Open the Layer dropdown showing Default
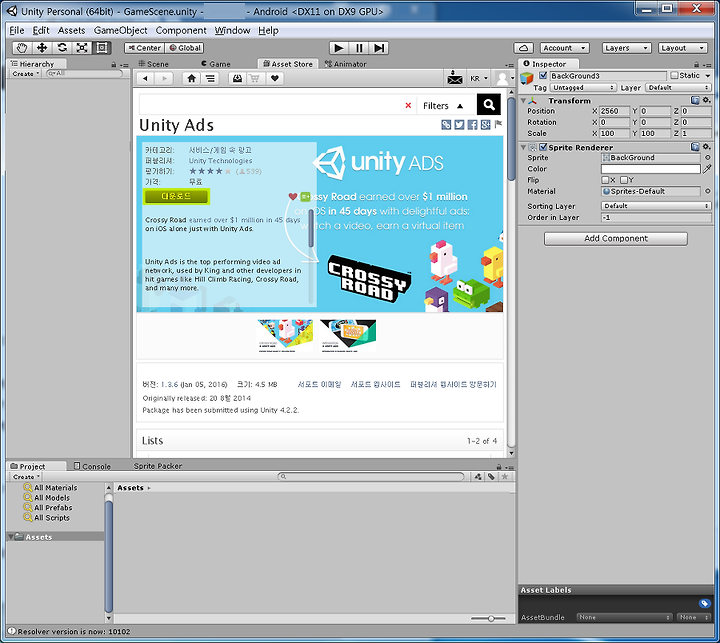720x643 pixels. click(x=678, y=87)
